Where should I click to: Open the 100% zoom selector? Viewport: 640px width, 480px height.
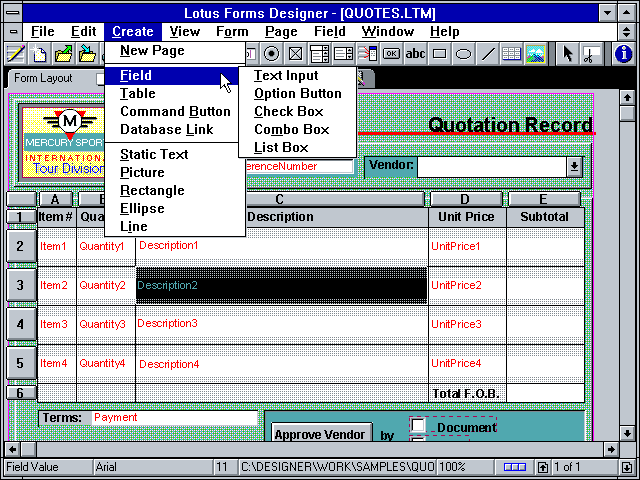click(x=464, y=467)
